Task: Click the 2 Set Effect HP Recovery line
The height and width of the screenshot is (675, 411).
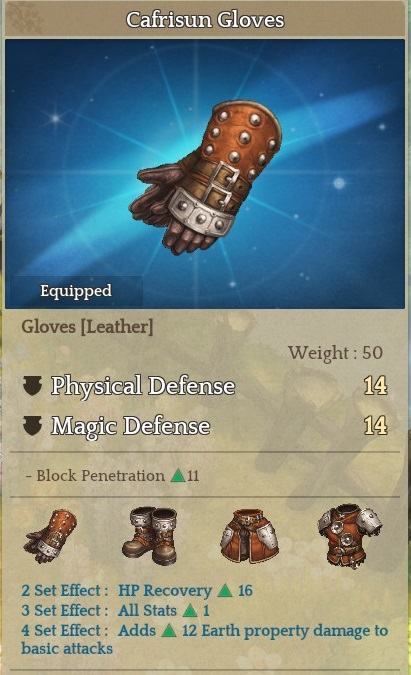Action: click(137, 590)
